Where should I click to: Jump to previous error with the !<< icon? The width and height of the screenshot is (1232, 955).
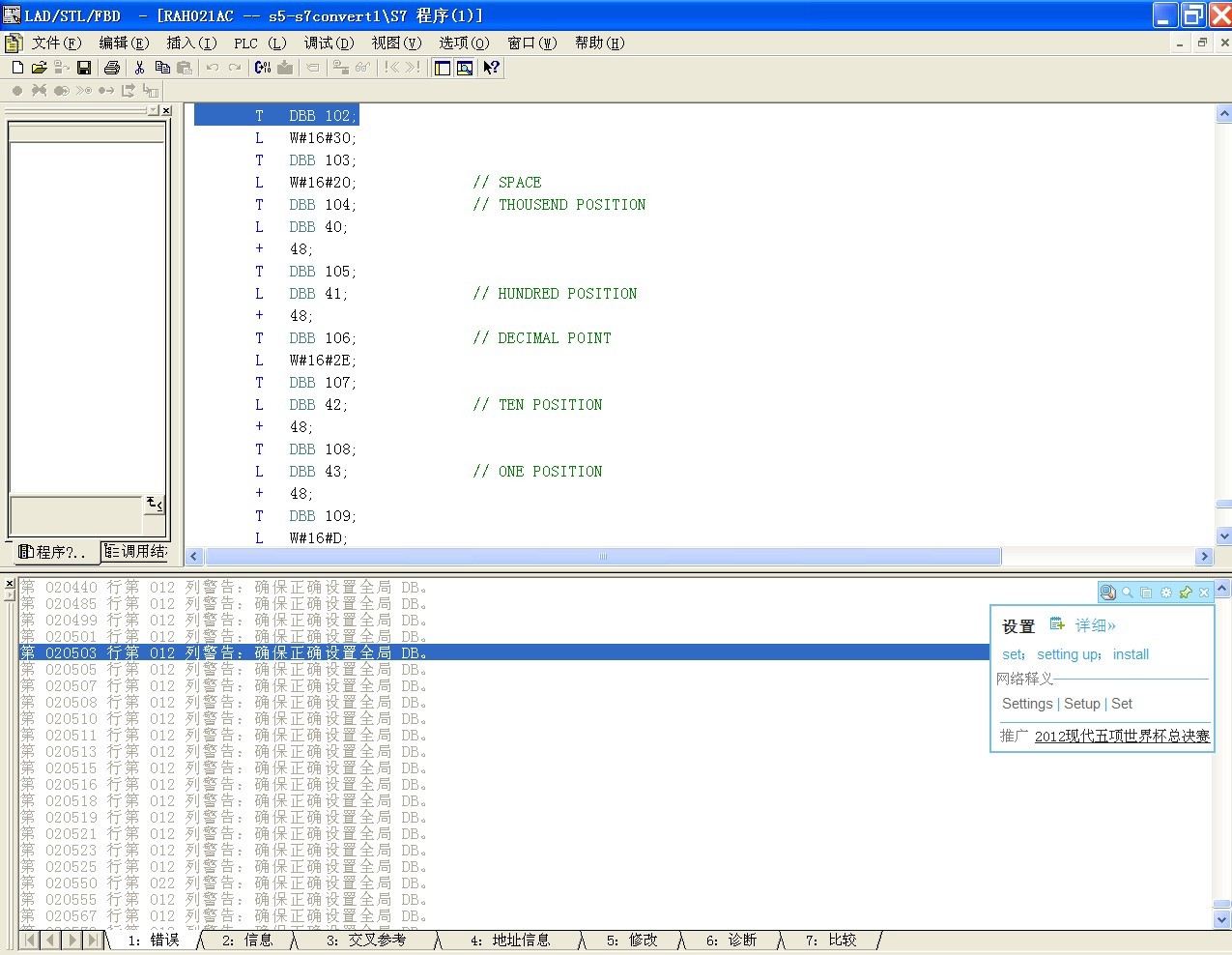(391, 68)
